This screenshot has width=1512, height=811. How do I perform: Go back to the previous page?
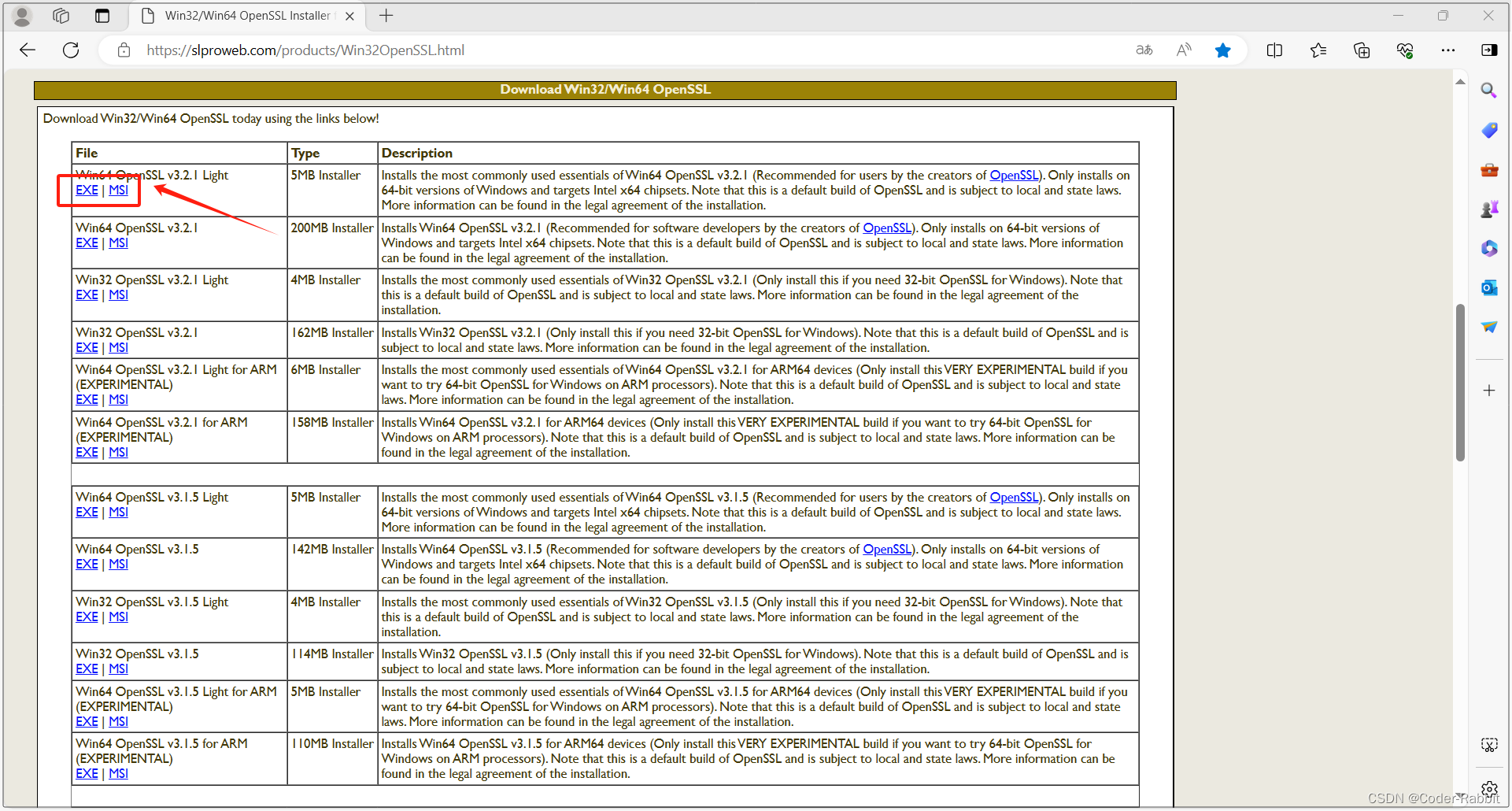tap(28, 50)
